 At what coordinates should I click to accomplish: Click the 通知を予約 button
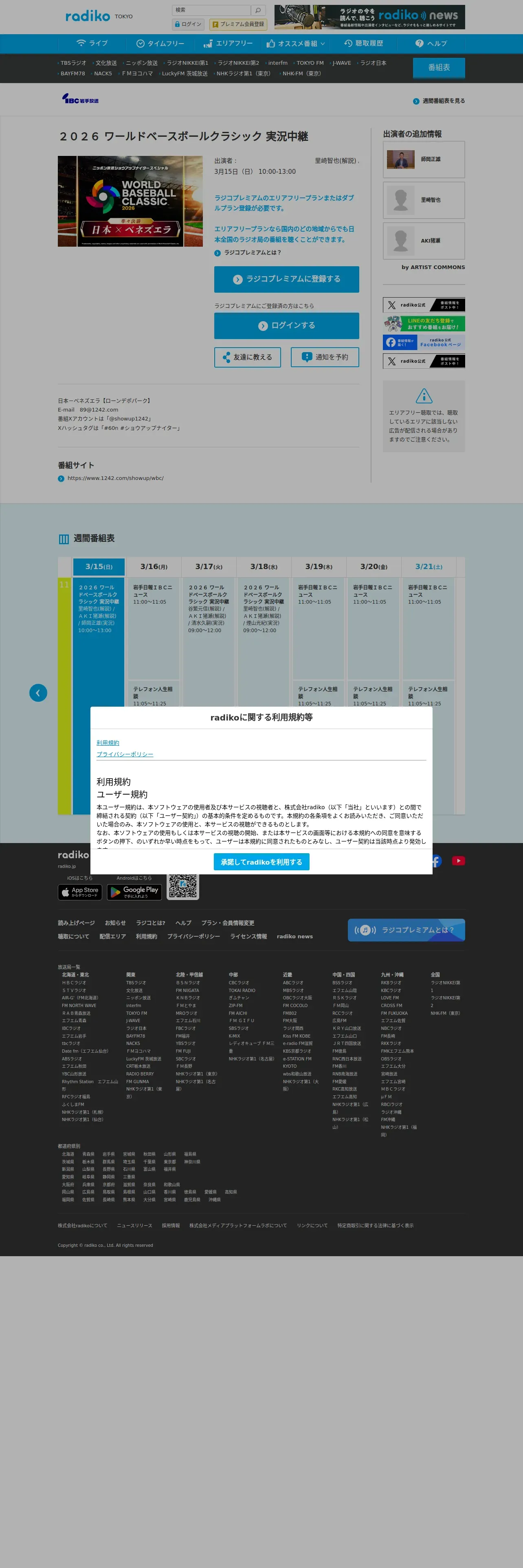click(325, 357)
